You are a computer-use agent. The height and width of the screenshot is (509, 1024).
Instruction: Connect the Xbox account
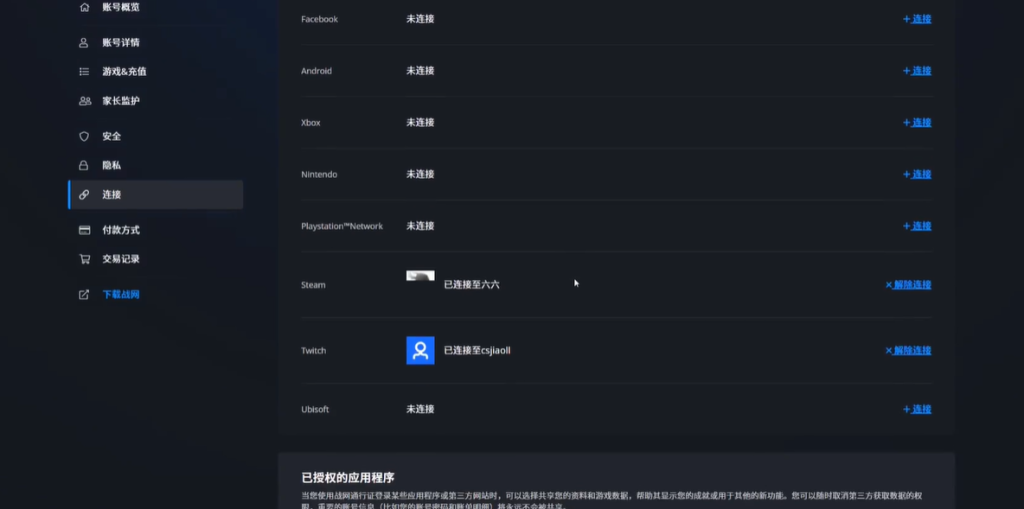(x=917, y=123)
